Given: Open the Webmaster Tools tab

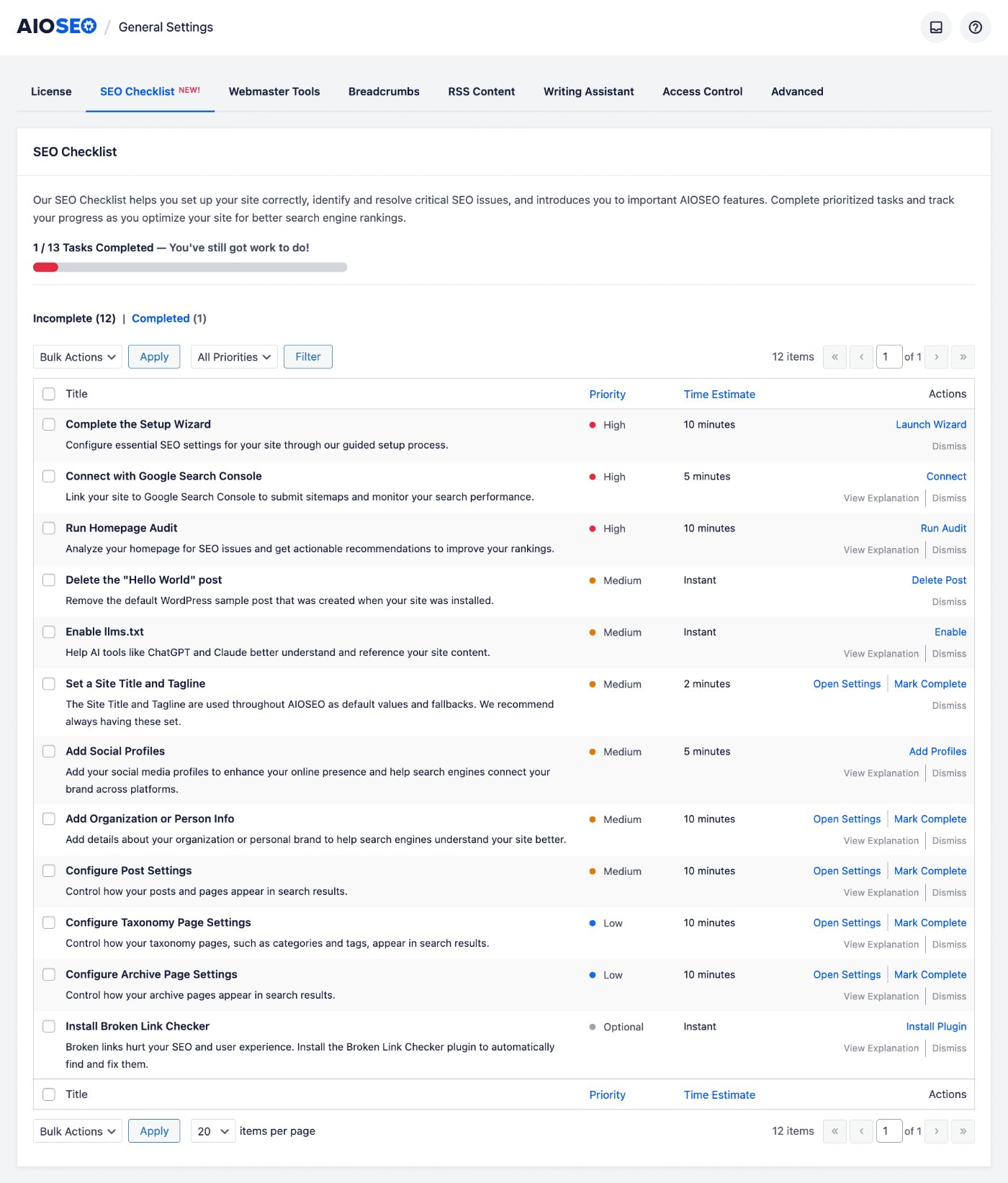Looking at the screenshot, I should pyautogui.click(x=274, y=91).
